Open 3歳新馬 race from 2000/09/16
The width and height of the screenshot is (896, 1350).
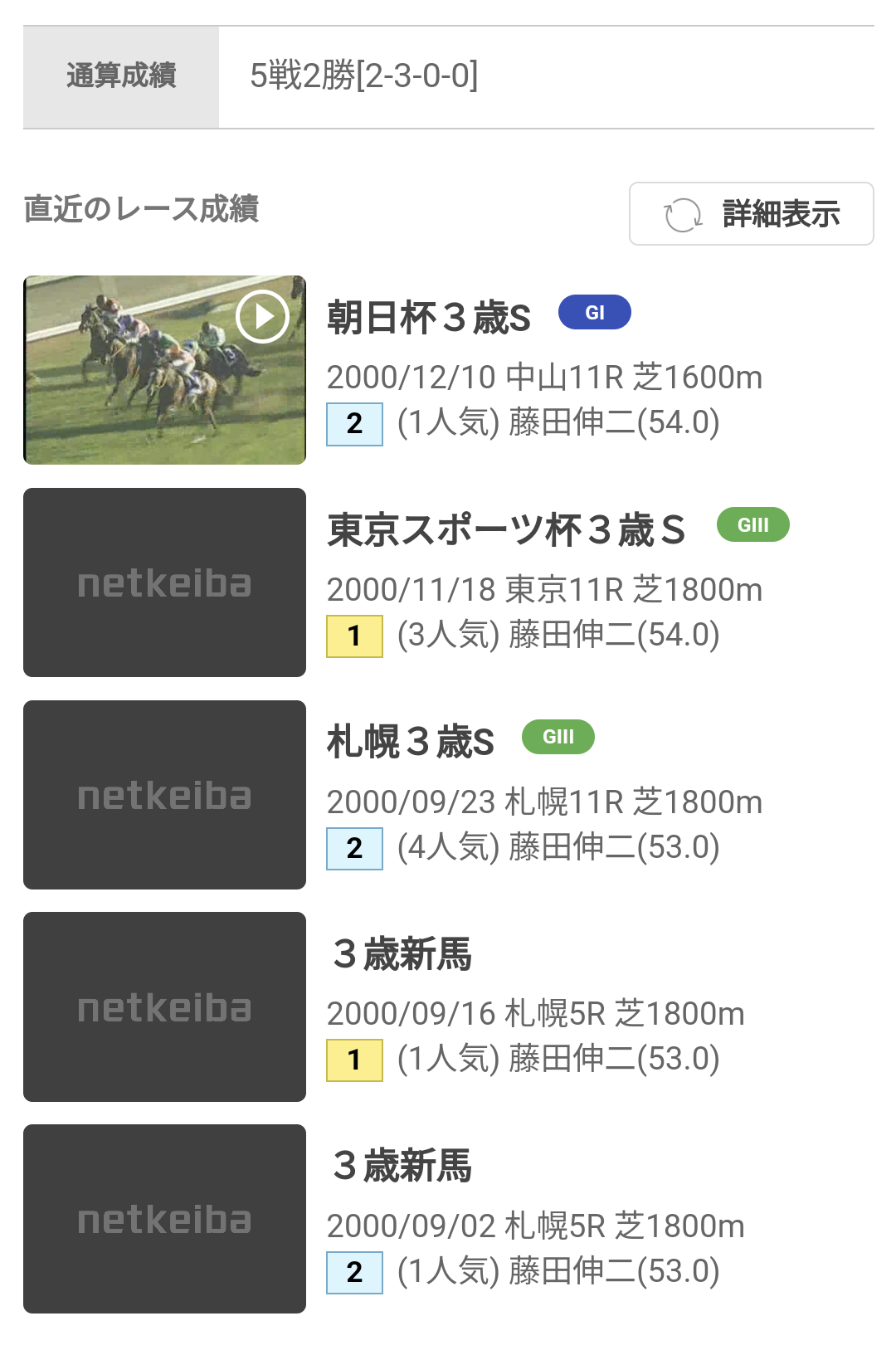[x=402, y=954]
